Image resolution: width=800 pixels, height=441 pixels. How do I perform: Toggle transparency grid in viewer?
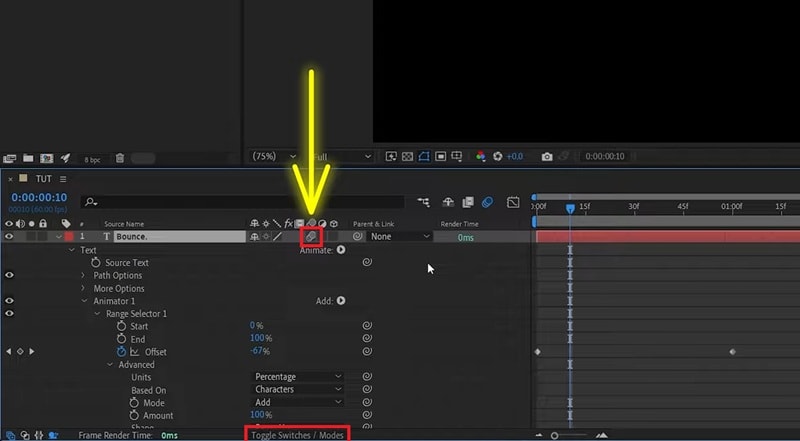point(407,157)
